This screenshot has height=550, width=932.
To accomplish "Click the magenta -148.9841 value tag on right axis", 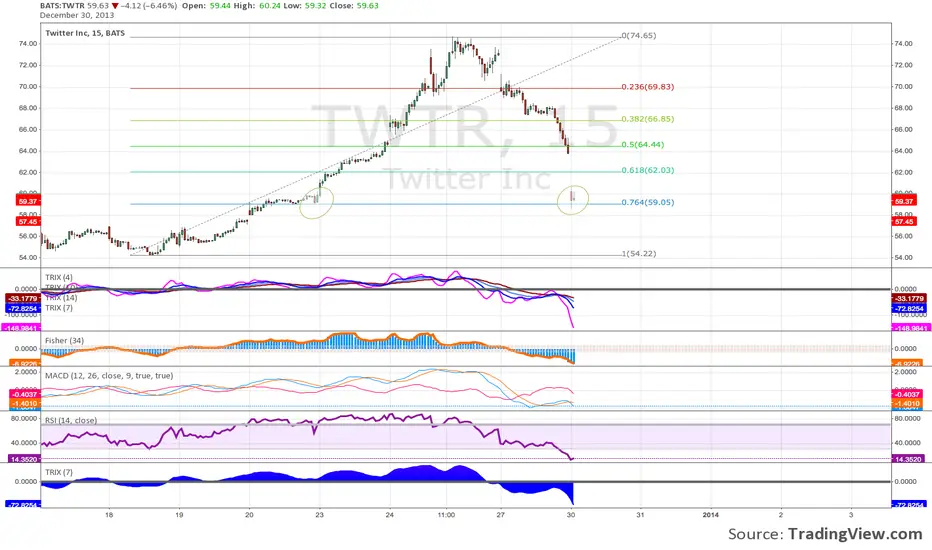I will [909, 328].
